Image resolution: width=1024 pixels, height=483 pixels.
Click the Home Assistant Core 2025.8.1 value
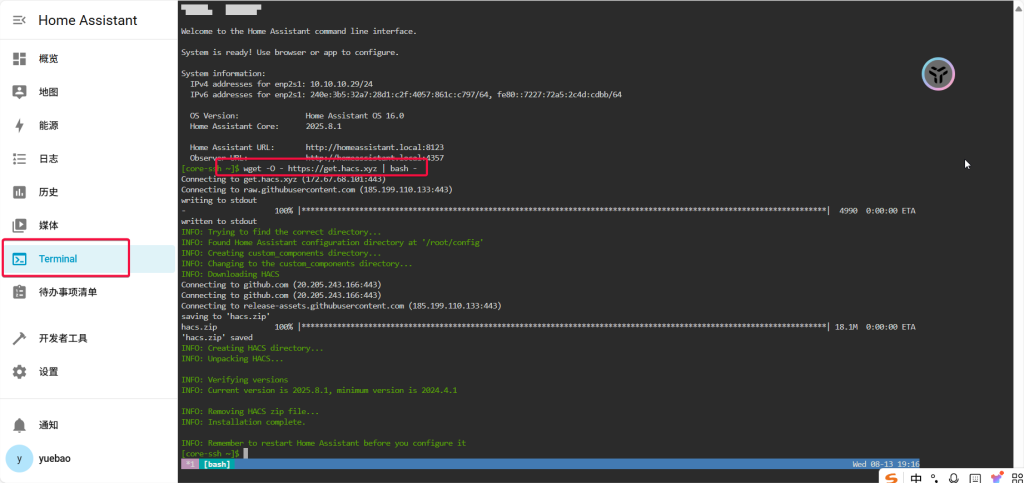[323, 126]
